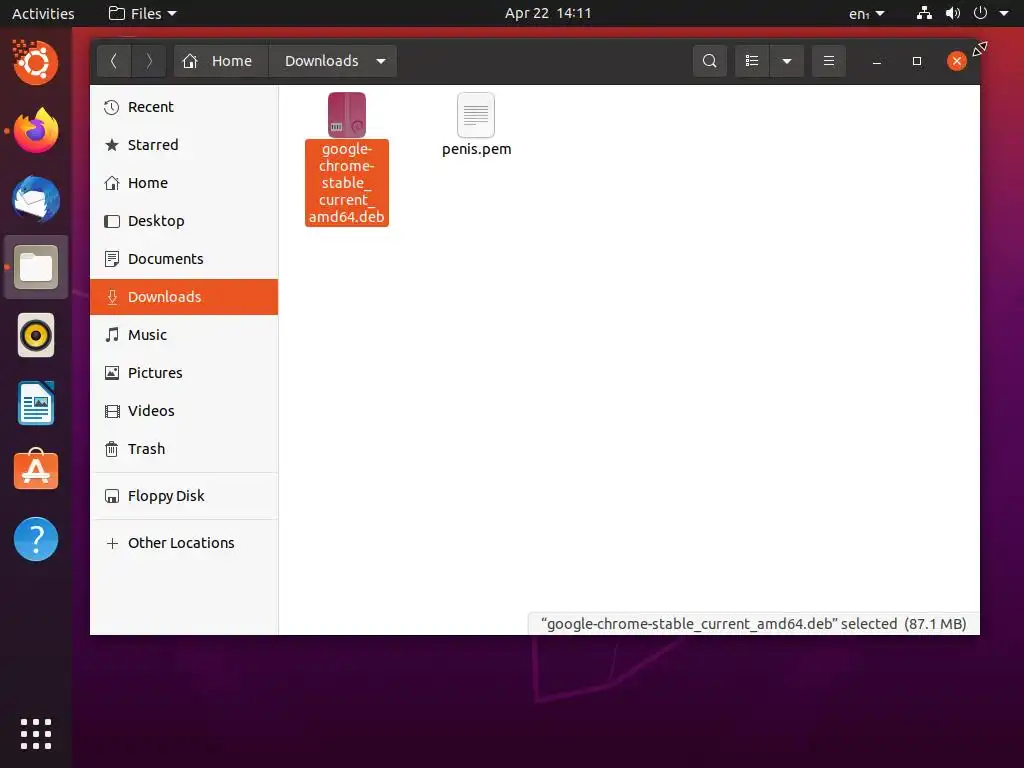This screenshot has height=768, width=1024.
Task: Launch Firefox from the dock
Action: click(x=36, y=131)
